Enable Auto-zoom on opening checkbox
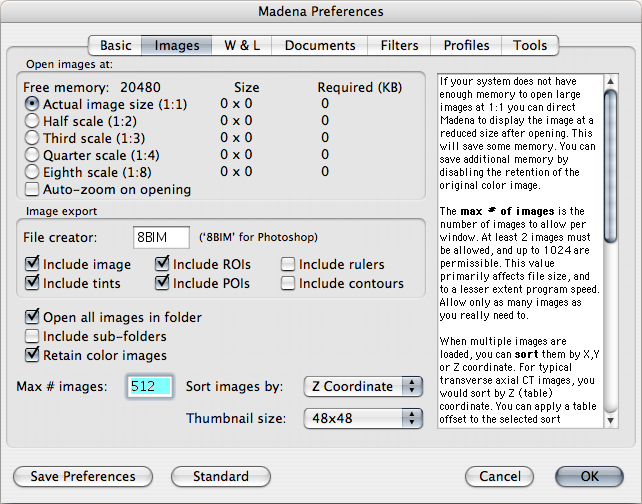This screenshot has width=642, height=504. tap(33, 189)
